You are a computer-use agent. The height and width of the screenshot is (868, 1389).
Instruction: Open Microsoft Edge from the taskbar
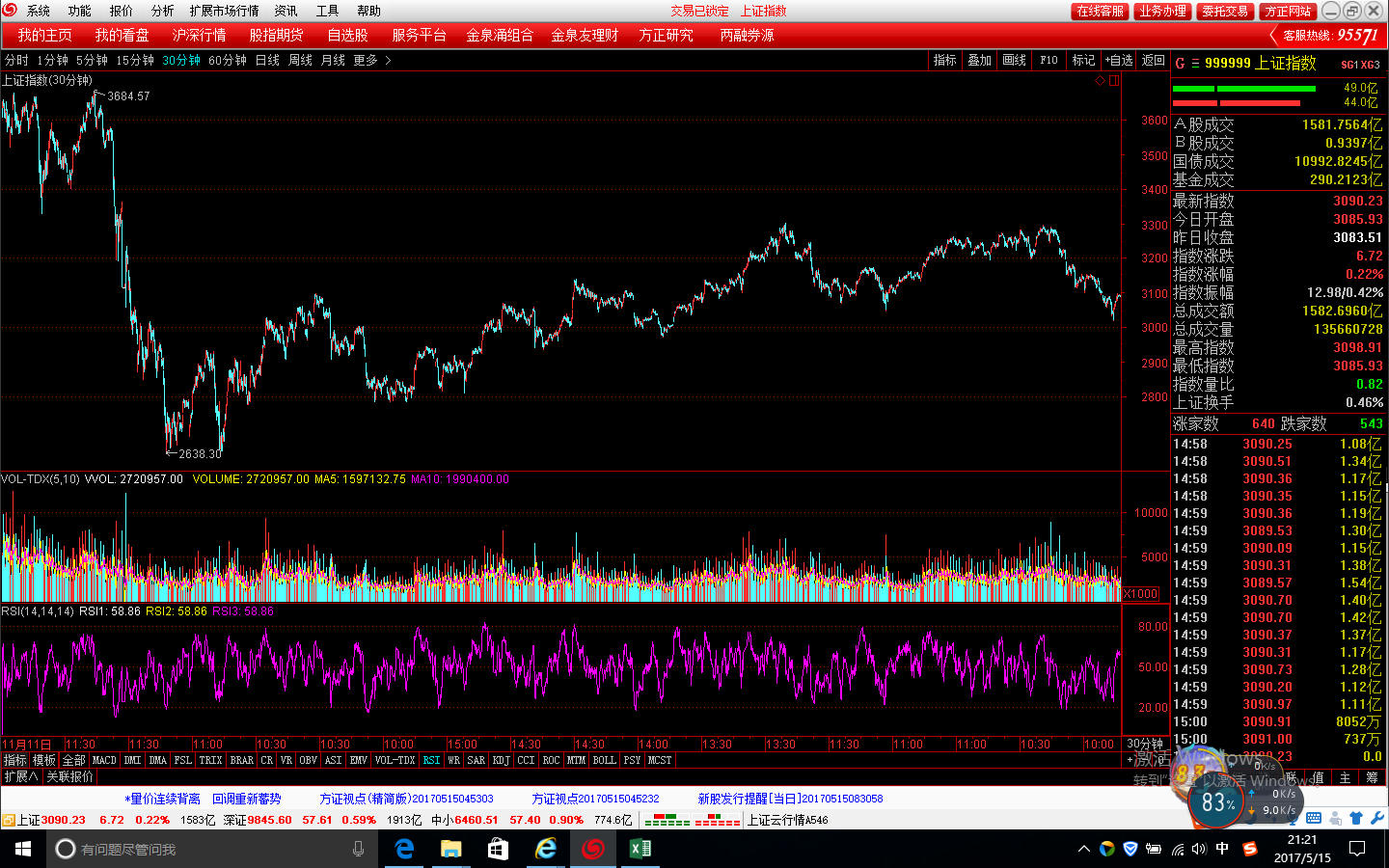pyautogui.click(x=405, y=849)
